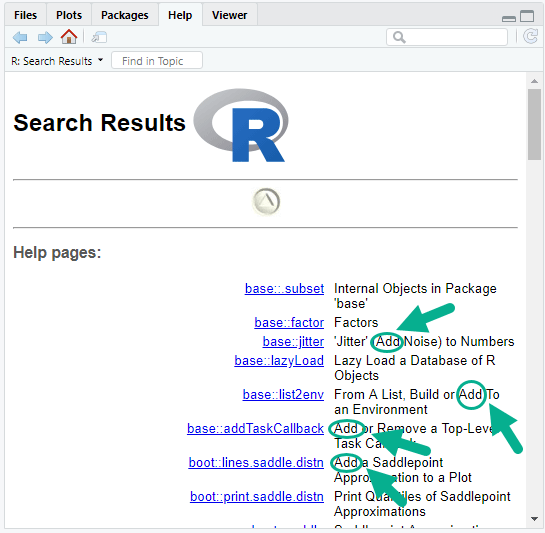This screenshot has width=545, height=533.
Task: Open the base::jitter help link
Action: 293,341
